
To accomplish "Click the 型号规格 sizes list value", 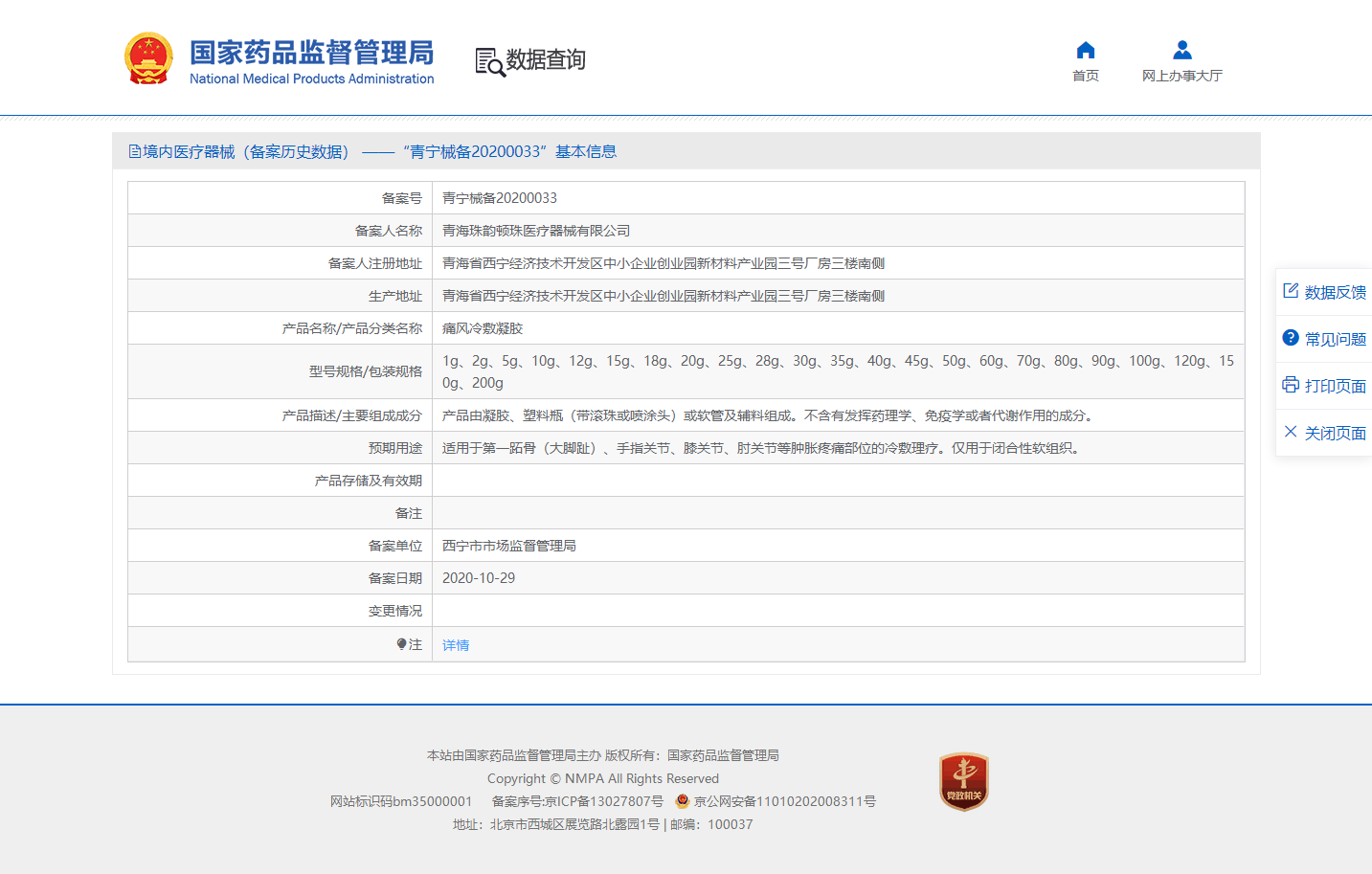I will tap(838, 371).
